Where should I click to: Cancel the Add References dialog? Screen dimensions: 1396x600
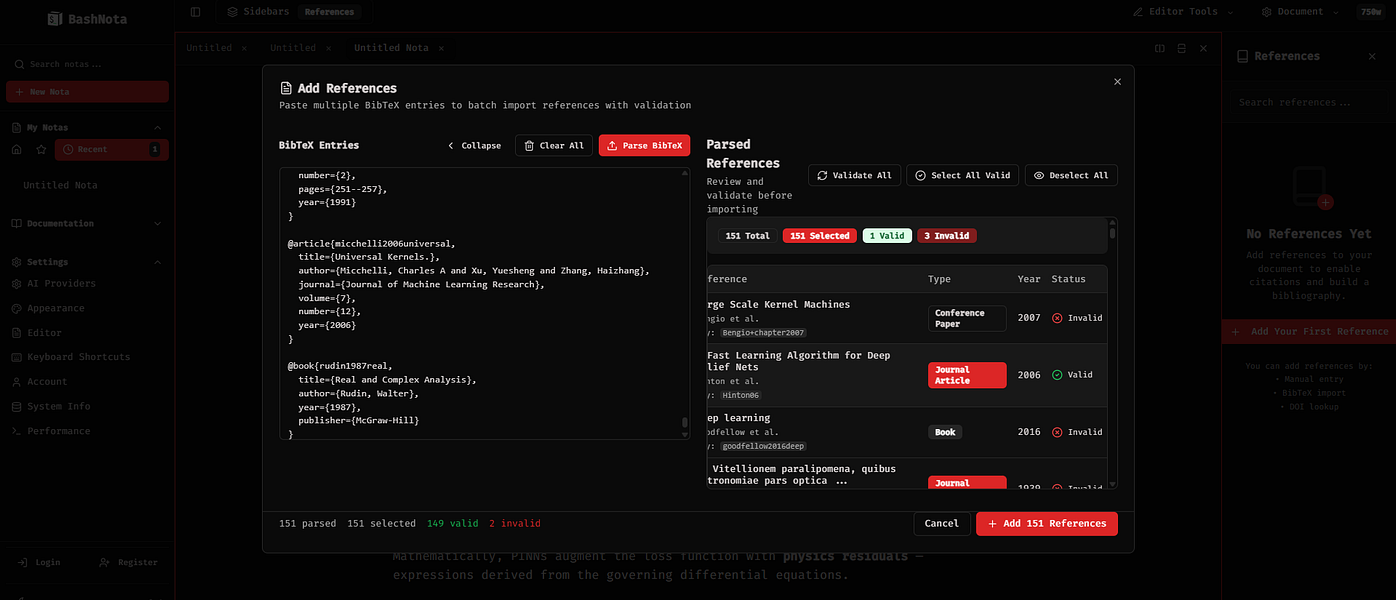[x=941, y=523]
